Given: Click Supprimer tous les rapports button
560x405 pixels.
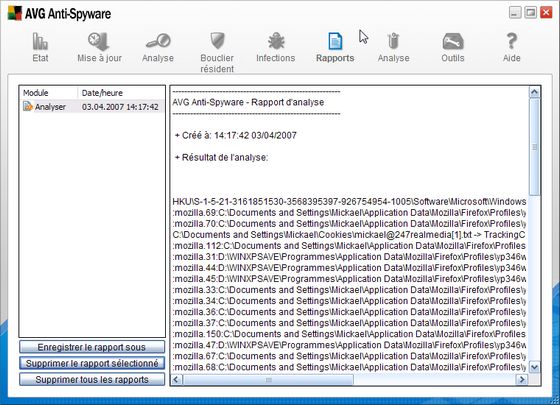Looking at the screenshot, I should tap(92, 379).
